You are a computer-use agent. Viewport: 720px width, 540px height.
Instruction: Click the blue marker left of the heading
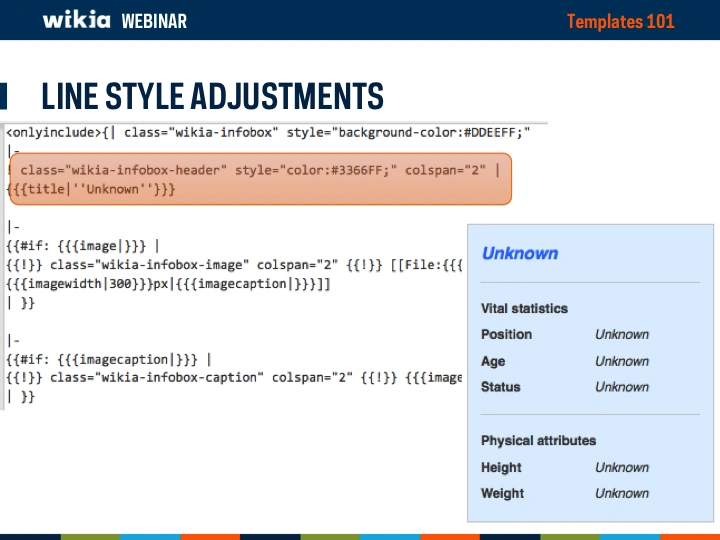tap(4, 96)
